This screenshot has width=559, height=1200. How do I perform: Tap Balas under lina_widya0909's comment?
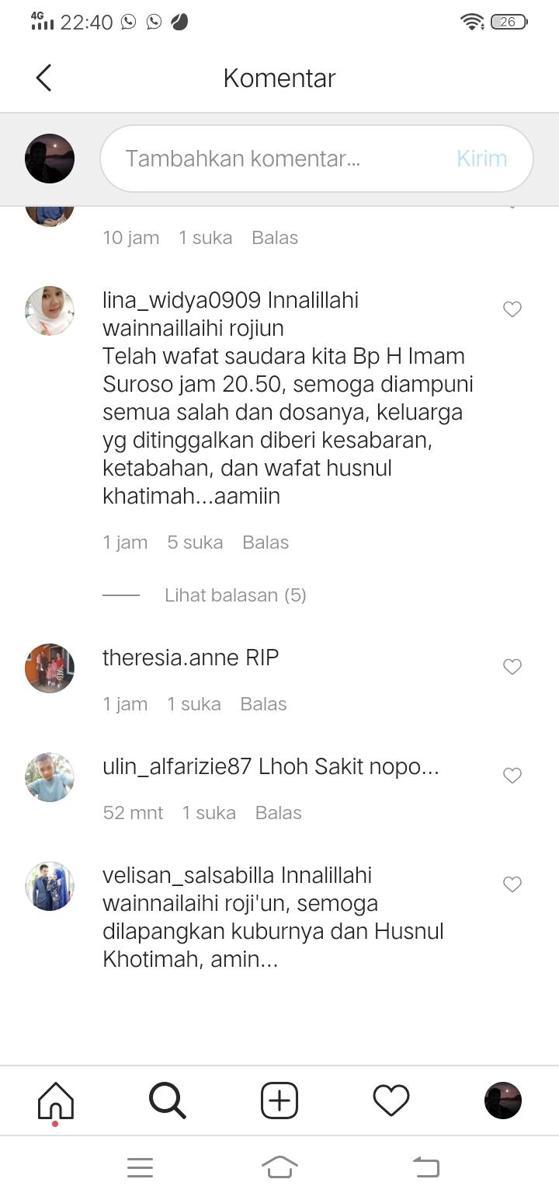[x=266, y=542]
